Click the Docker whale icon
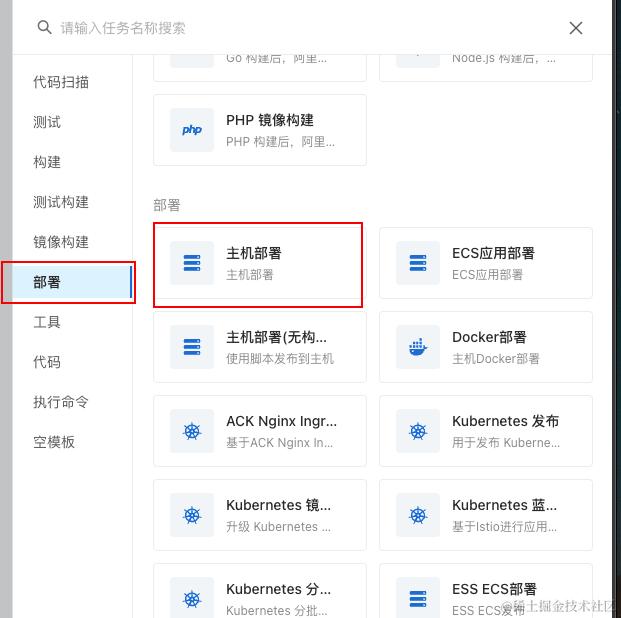This screenshot has width=621, height=618. point(418,347)
